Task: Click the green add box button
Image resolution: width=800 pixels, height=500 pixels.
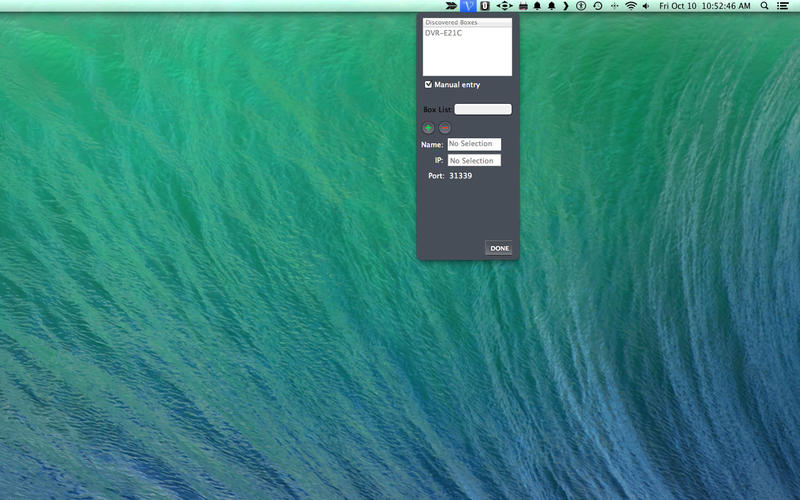Action: pos(428,128)
